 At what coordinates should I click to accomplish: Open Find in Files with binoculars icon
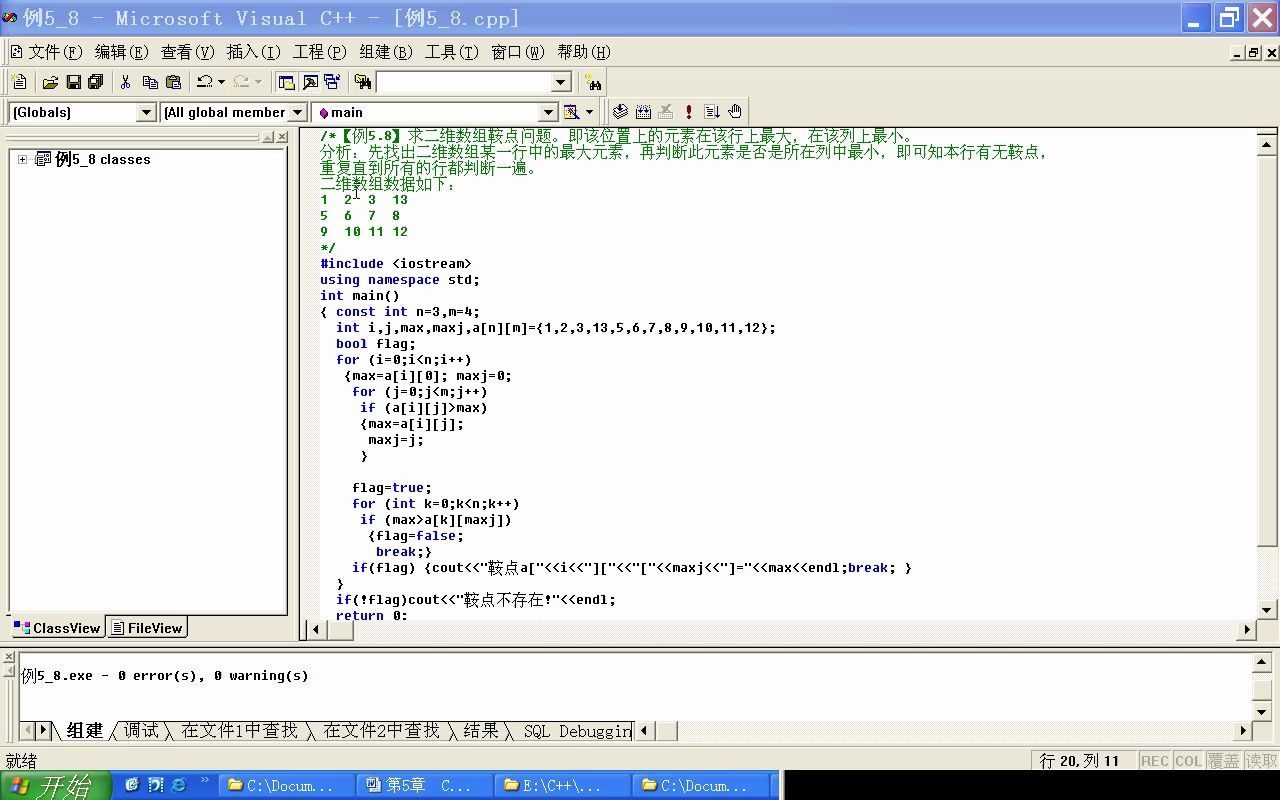[x=364, y=82]
